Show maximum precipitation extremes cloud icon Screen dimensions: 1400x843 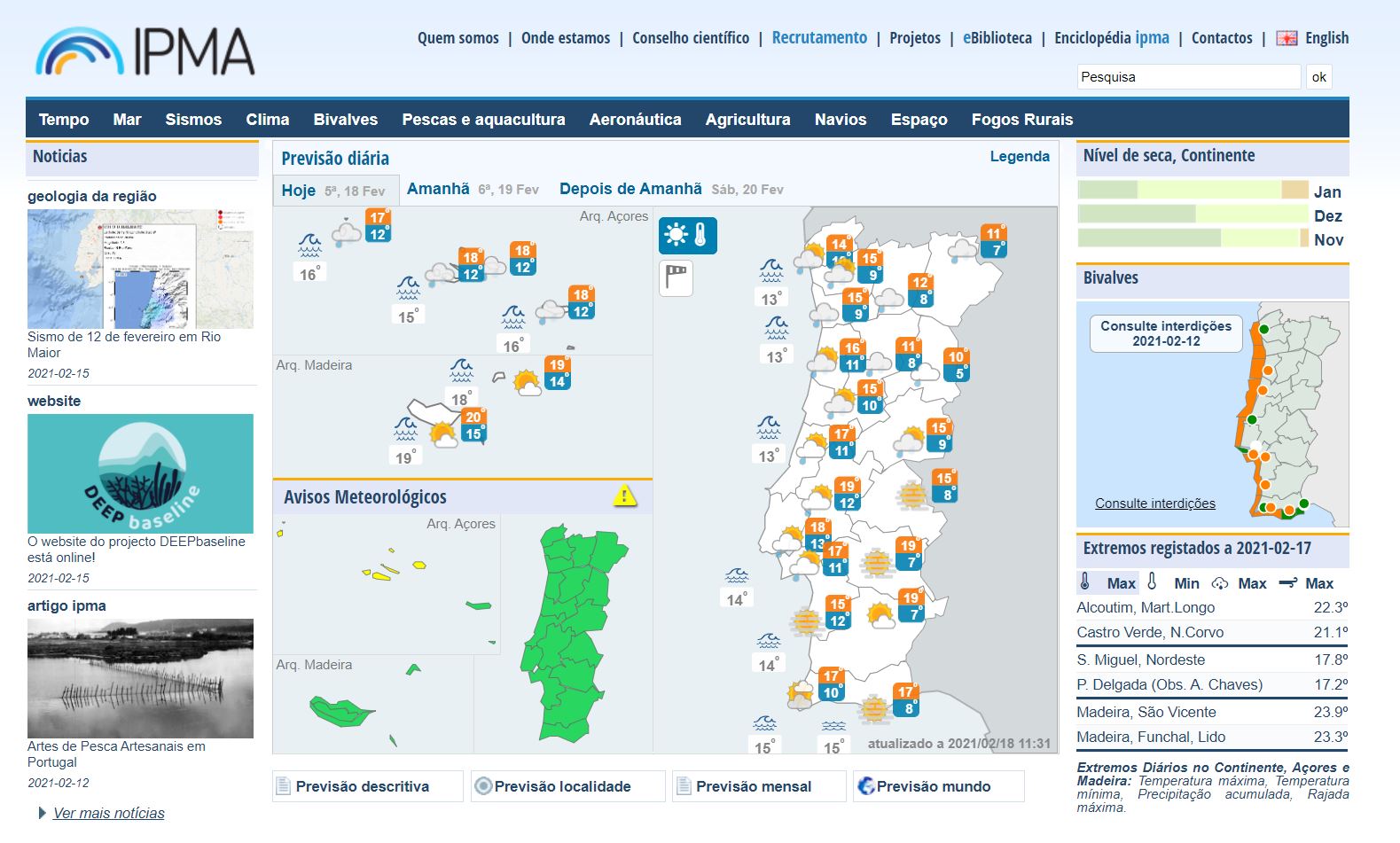point(1221,582)
